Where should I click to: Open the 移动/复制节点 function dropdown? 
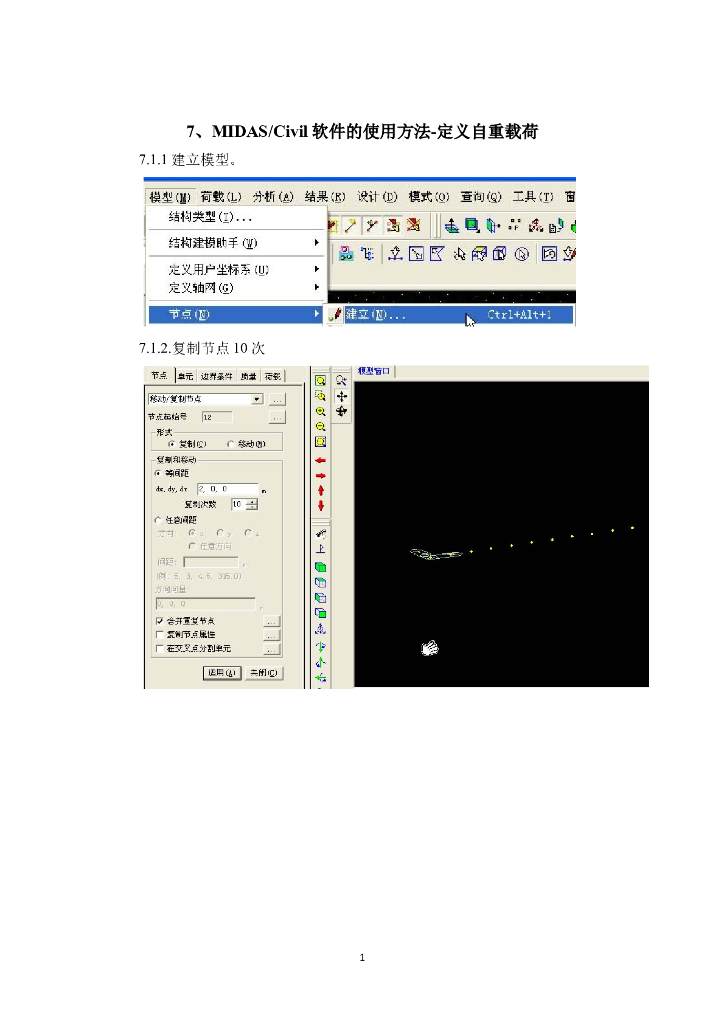pos(257,399)
